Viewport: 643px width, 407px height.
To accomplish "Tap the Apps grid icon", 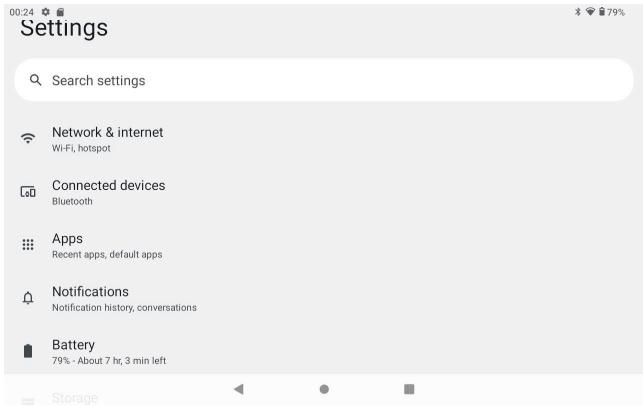I will point(28,245).
